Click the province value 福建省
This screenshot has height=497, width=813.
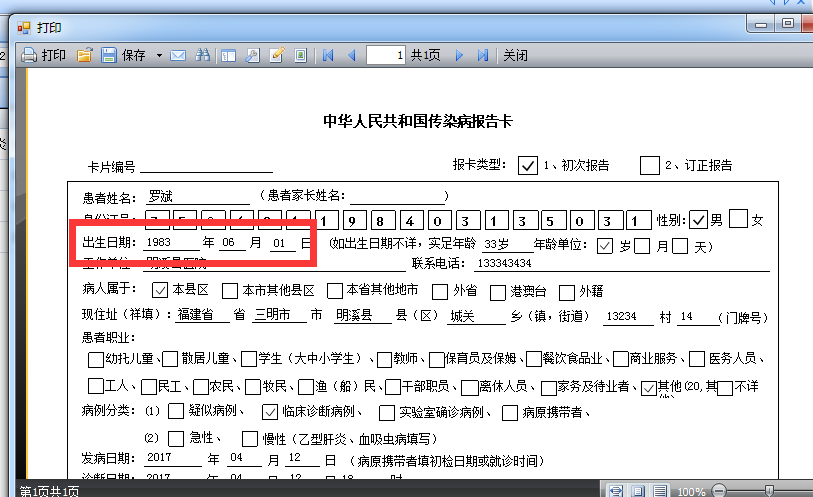[195, 315]
